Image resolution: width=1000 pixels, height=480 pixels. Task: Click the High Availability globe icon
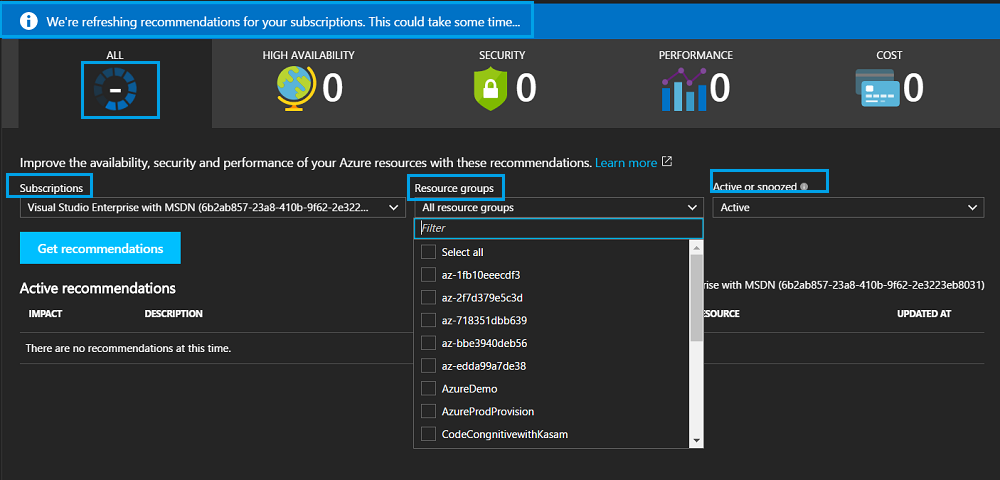tap(296, 88)
